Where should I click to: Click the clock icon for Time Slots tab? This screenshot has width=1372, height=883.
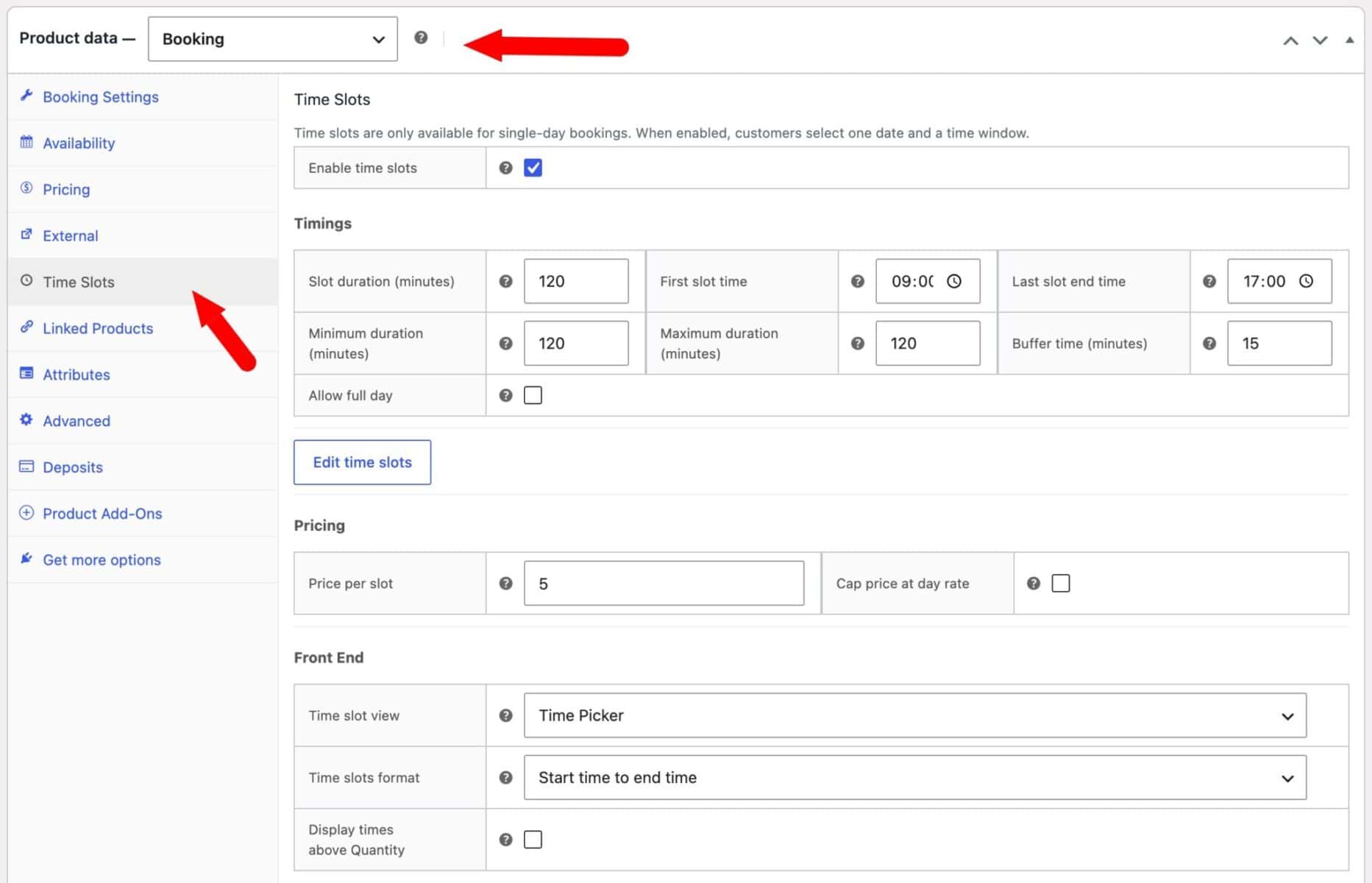click(26, 281)
